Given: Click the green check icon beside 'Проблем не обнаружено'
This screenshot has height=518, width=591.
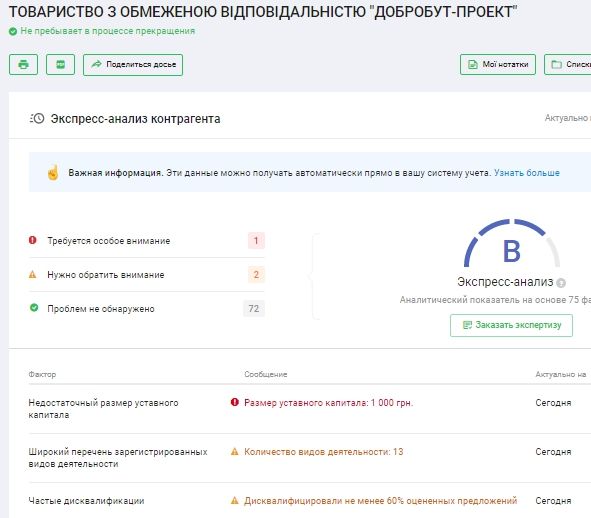Looking at the screenshot, I should [34, 308].
